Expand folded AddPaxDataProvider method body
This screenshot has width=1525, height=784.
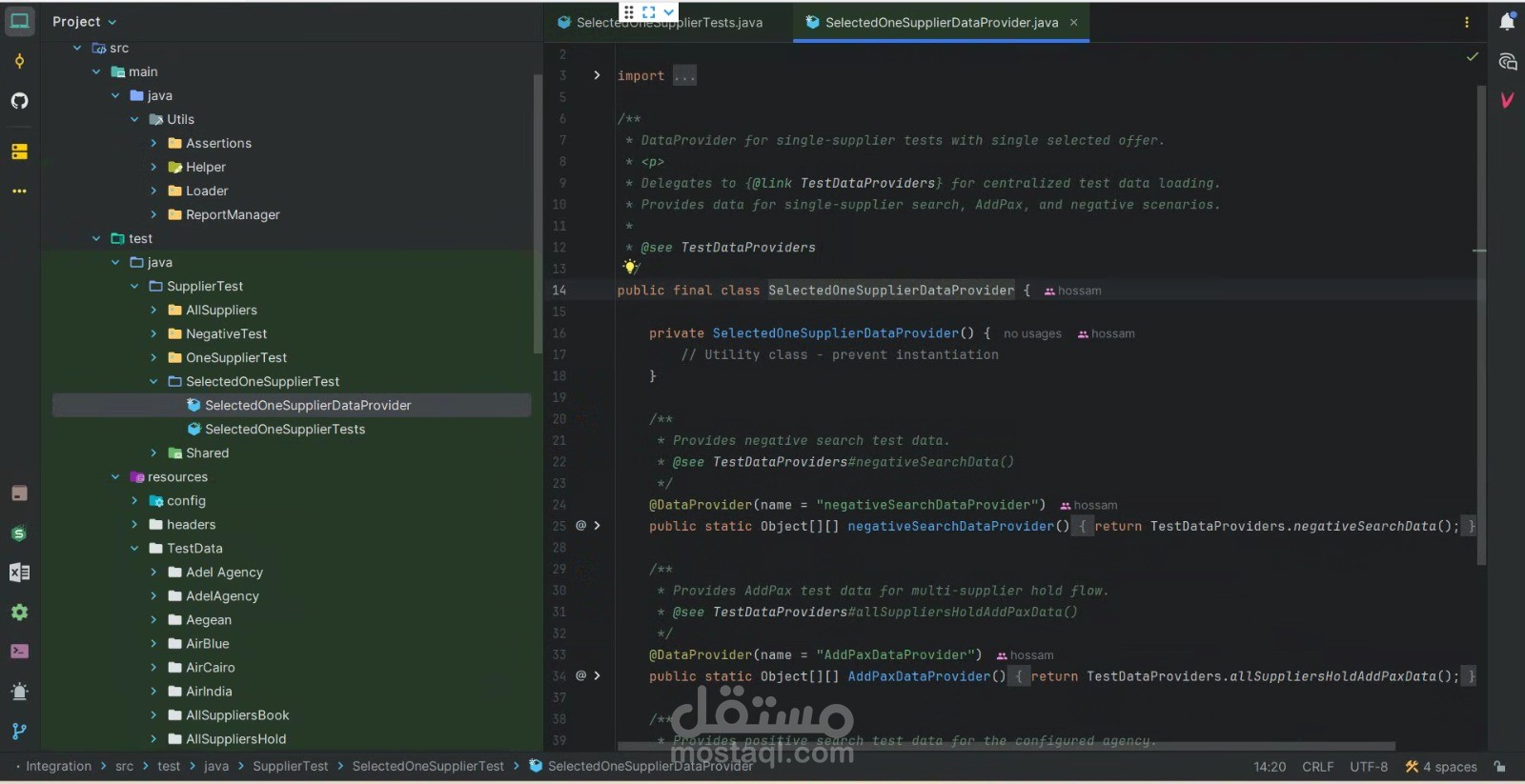[597, 675]
